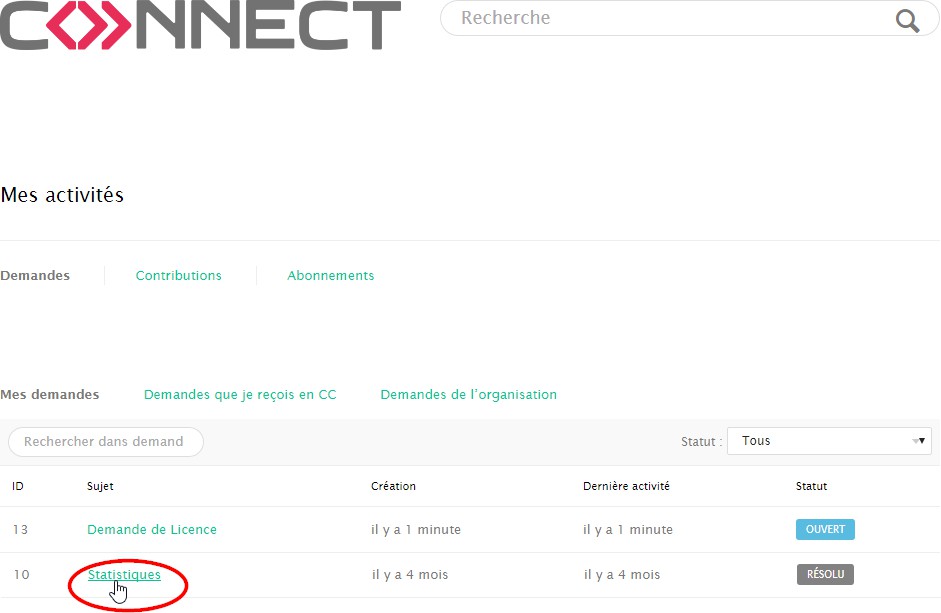
Task: Click the Rechercher dans demandes input
Action: [x=105, y=442]
